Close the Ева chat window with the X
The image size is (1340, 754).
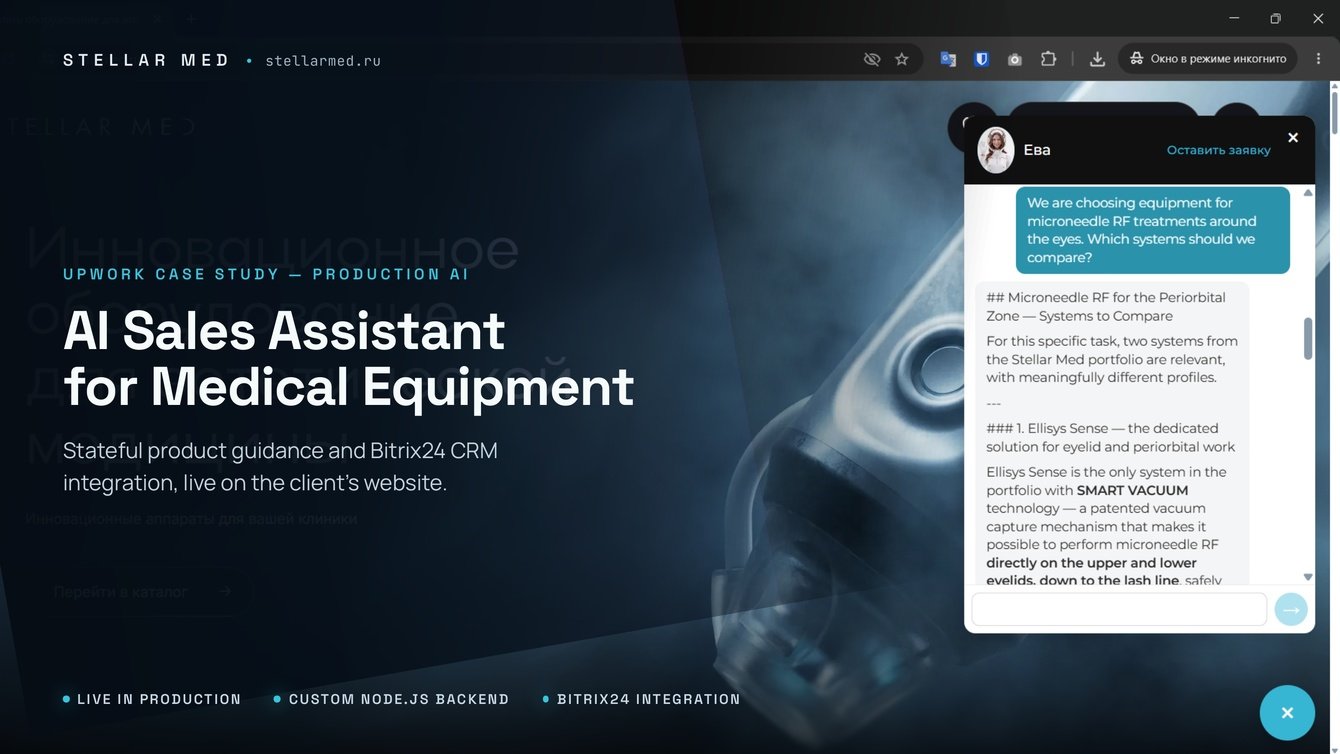pyautogui.click(x=1293, y=138)
